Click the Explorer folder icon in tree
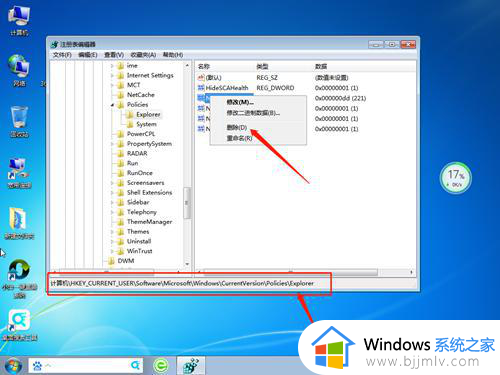The height and width of the screenshot is (375, 500). click(x=130, y=115)
